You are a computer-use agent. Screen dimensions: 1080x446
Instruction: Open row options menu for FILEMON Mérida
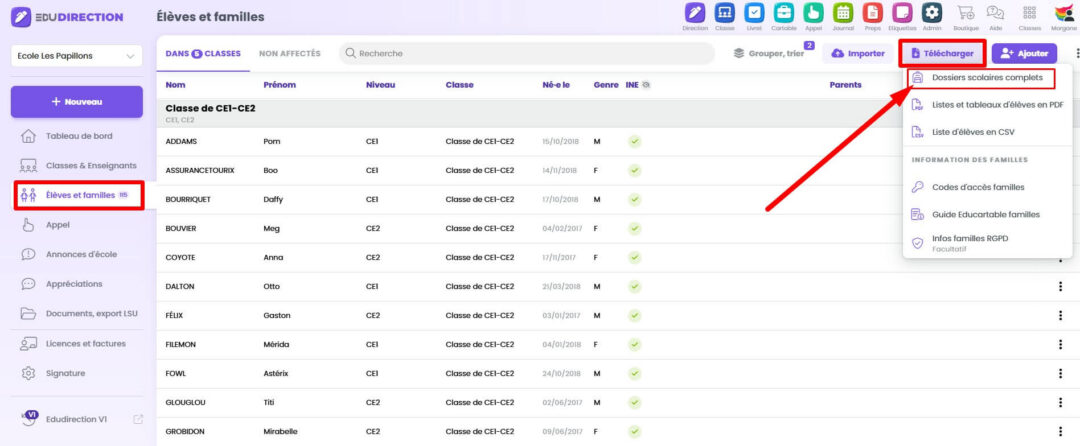point(1060,344)
